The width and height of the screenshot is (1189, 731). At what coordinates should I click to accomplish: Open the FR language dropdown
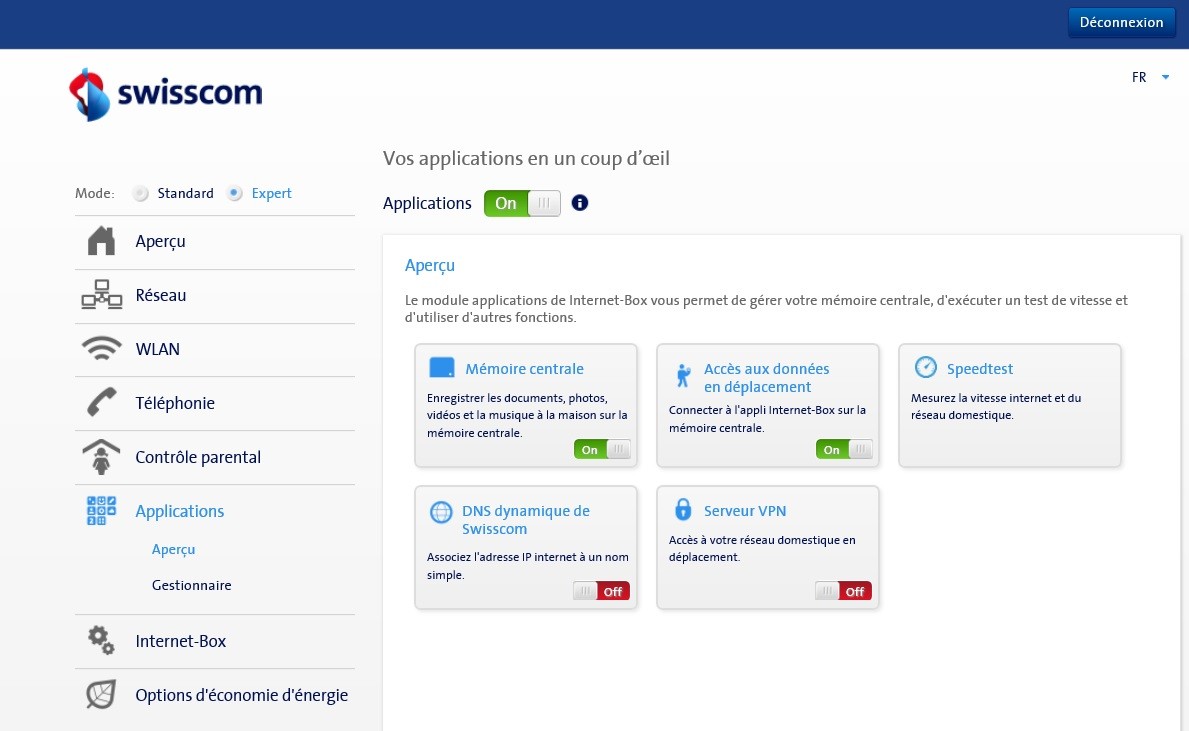(1150, 77)
